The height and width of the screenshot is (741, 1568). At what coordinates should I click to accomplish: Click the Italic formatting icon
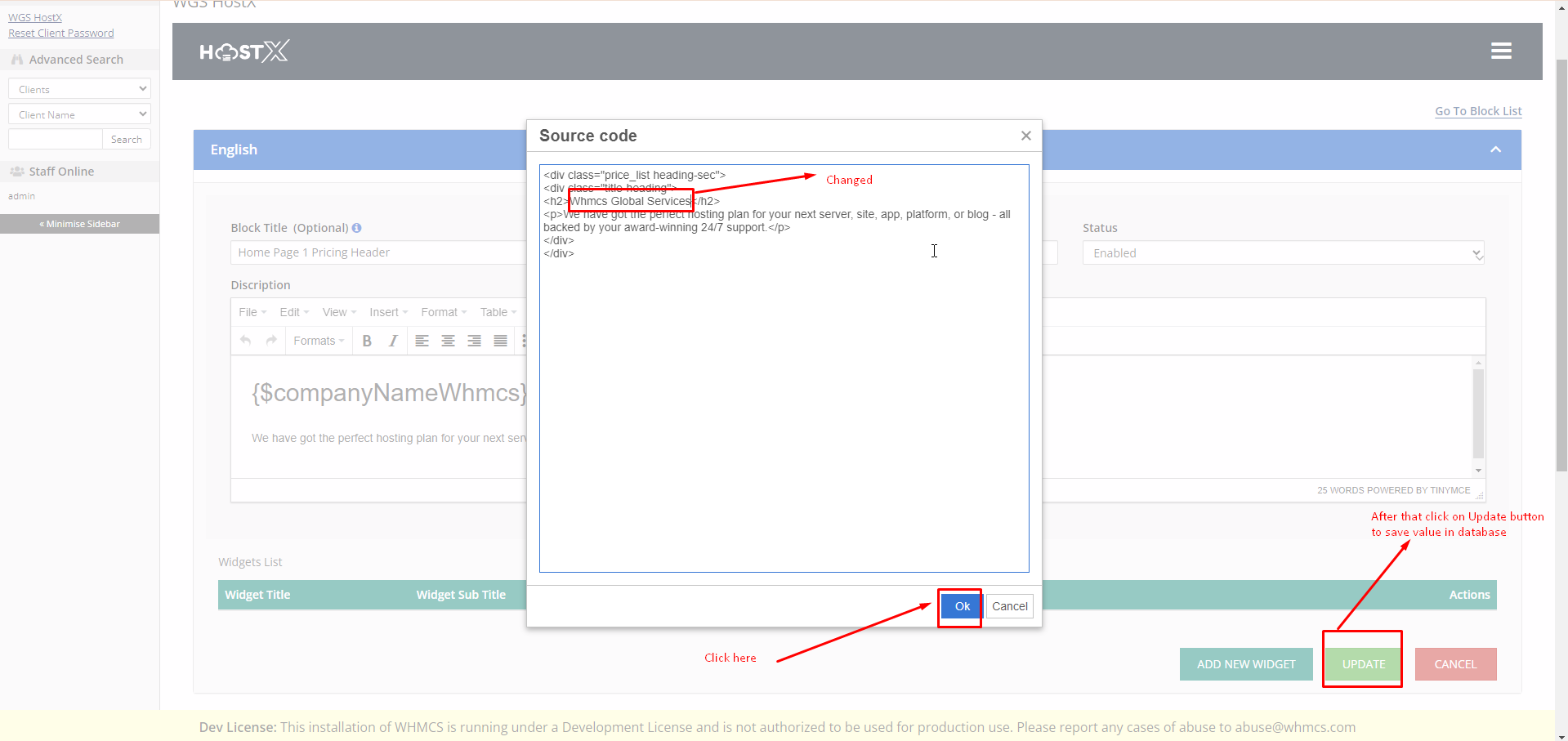[x=393, y=341]
